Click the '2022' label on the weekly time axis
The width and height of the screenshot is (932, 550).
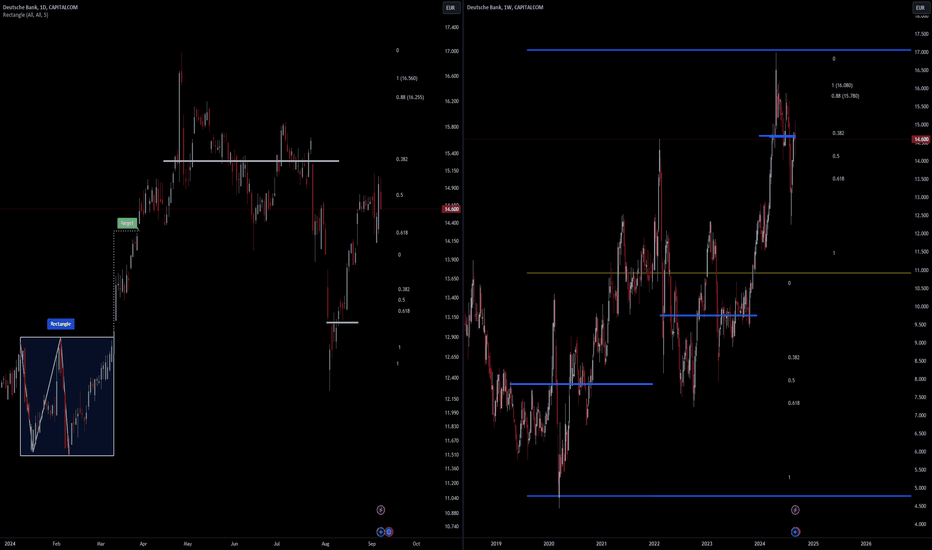tap(654, 544)
